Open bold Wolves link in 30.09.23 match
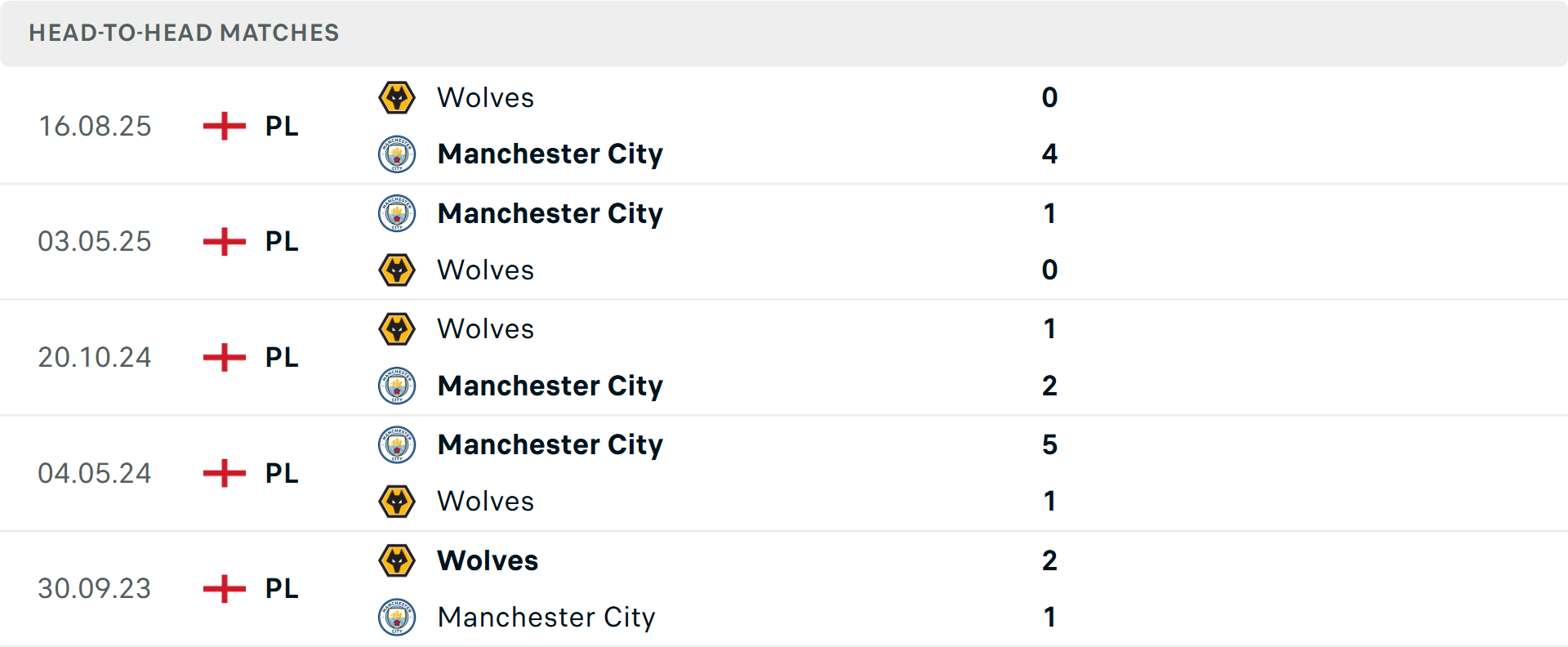The width and height of the screenshot is (1568, 647). [x=488, y=561]
